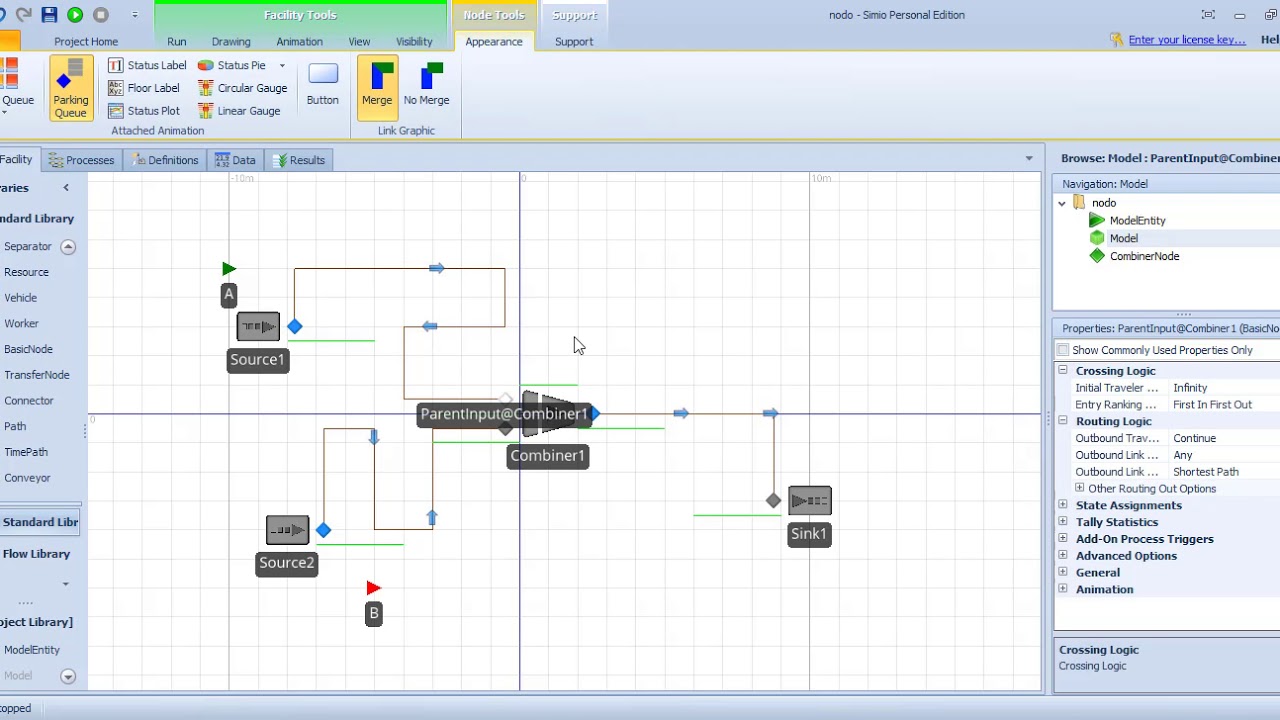The image size is (1280, 720).
Task: Open the Flow Library section
Action: click(x=36, y=554)
